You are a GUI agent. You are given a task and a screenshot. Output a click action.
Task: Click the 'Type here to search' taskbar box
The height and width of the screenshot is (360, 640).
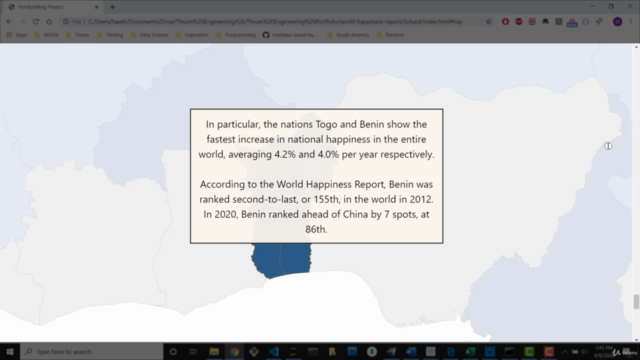92,351
